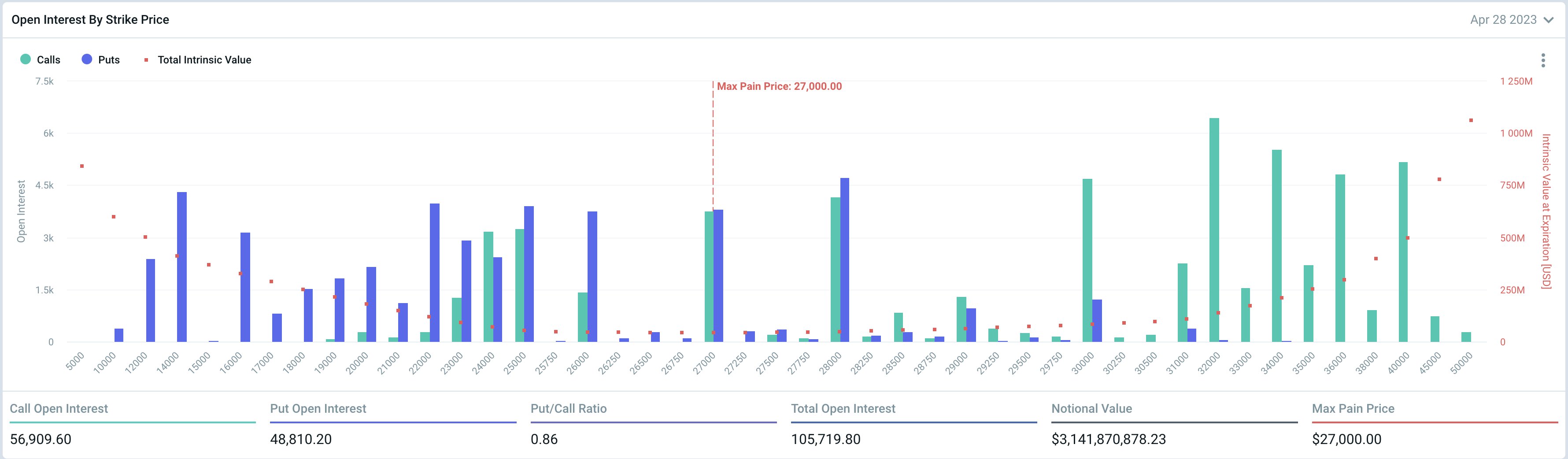Image resolution: width=1568 pixels, height=459 pixels.
Task: Click the Max Pain Price: 27,000.00 label
Action: pos(779,86)
